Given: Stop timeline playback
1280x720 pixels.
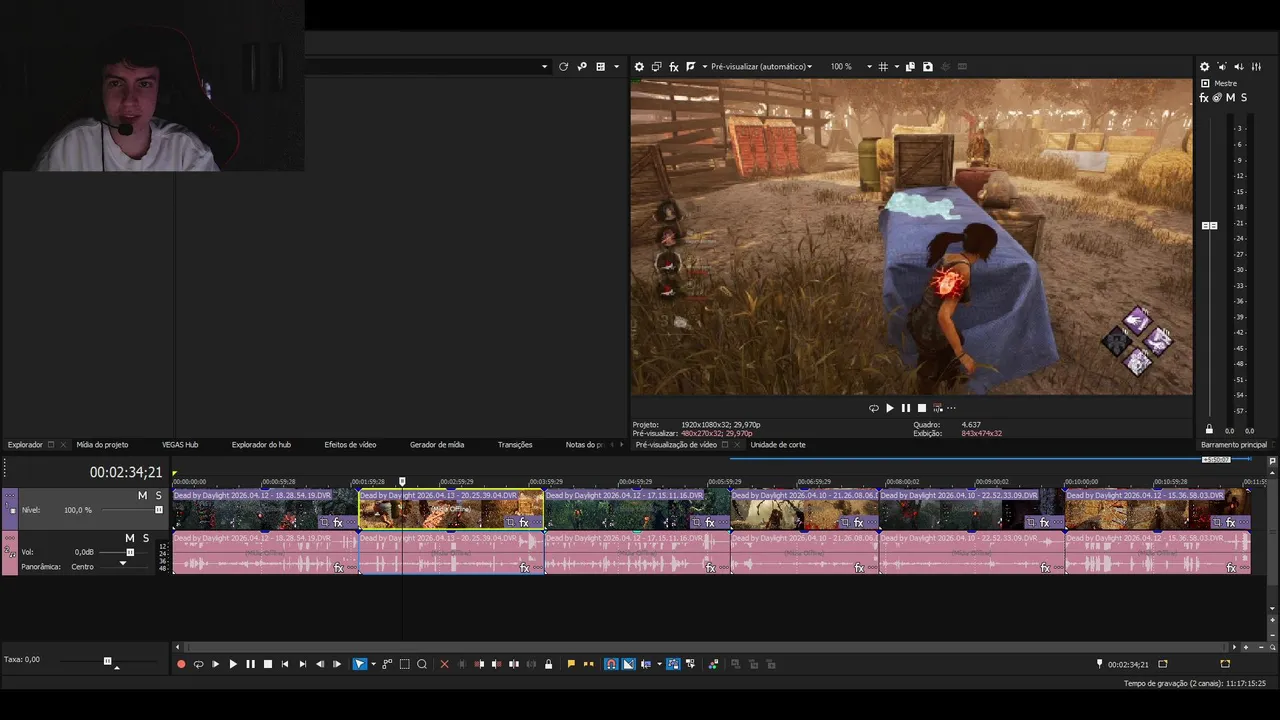Looking at the screenshot, I should (268, 664).
